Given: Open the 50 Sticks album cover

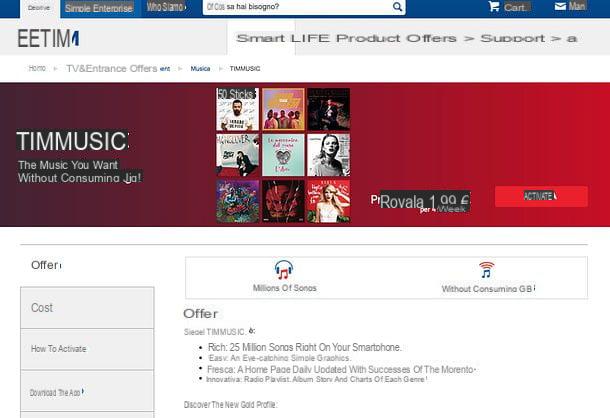Looking at the screenshot, I should pyautogui.click(x=238, y=109).
